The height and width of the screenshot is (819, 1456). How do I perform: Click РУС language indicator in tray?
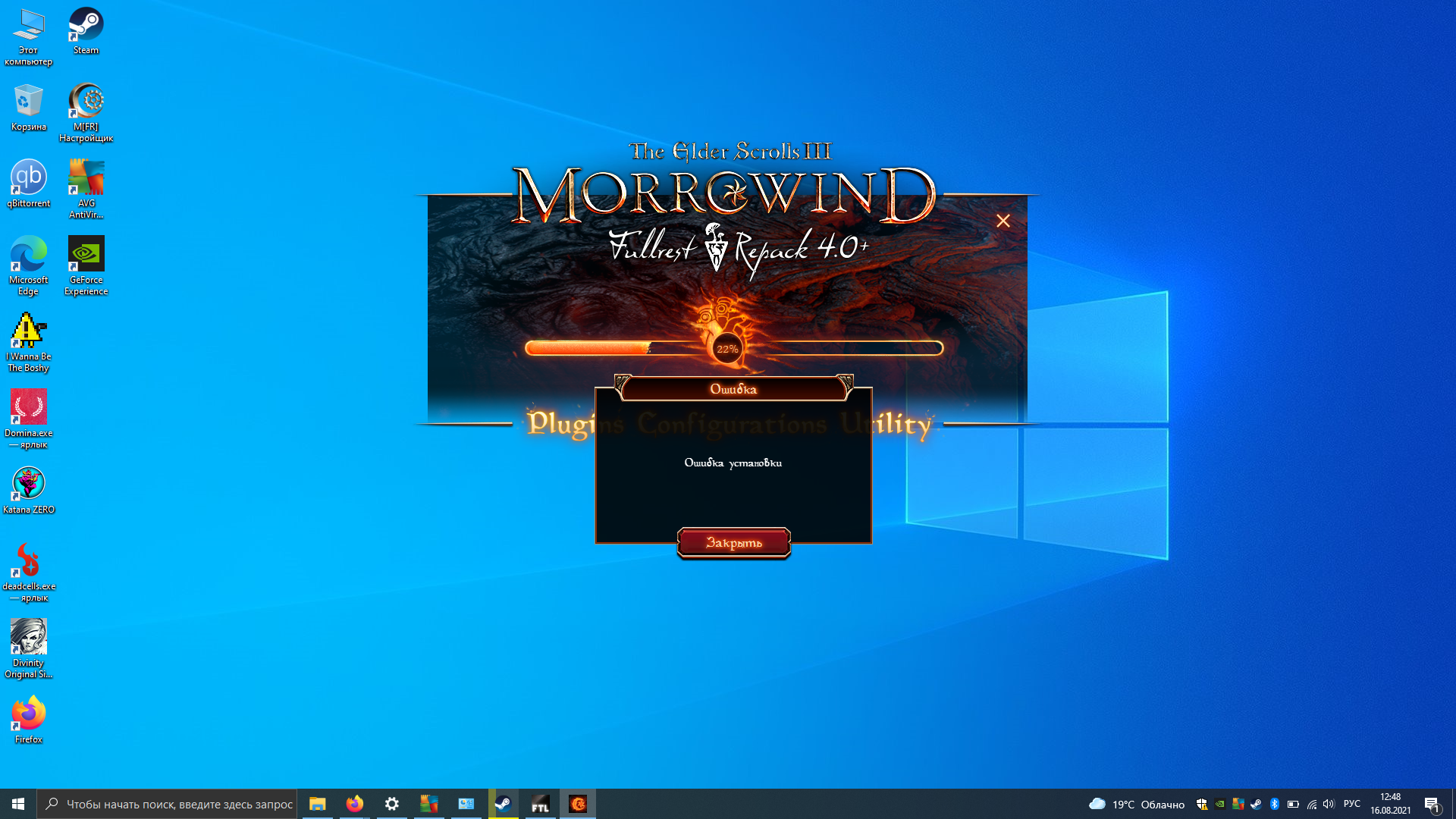[1351, 804]
